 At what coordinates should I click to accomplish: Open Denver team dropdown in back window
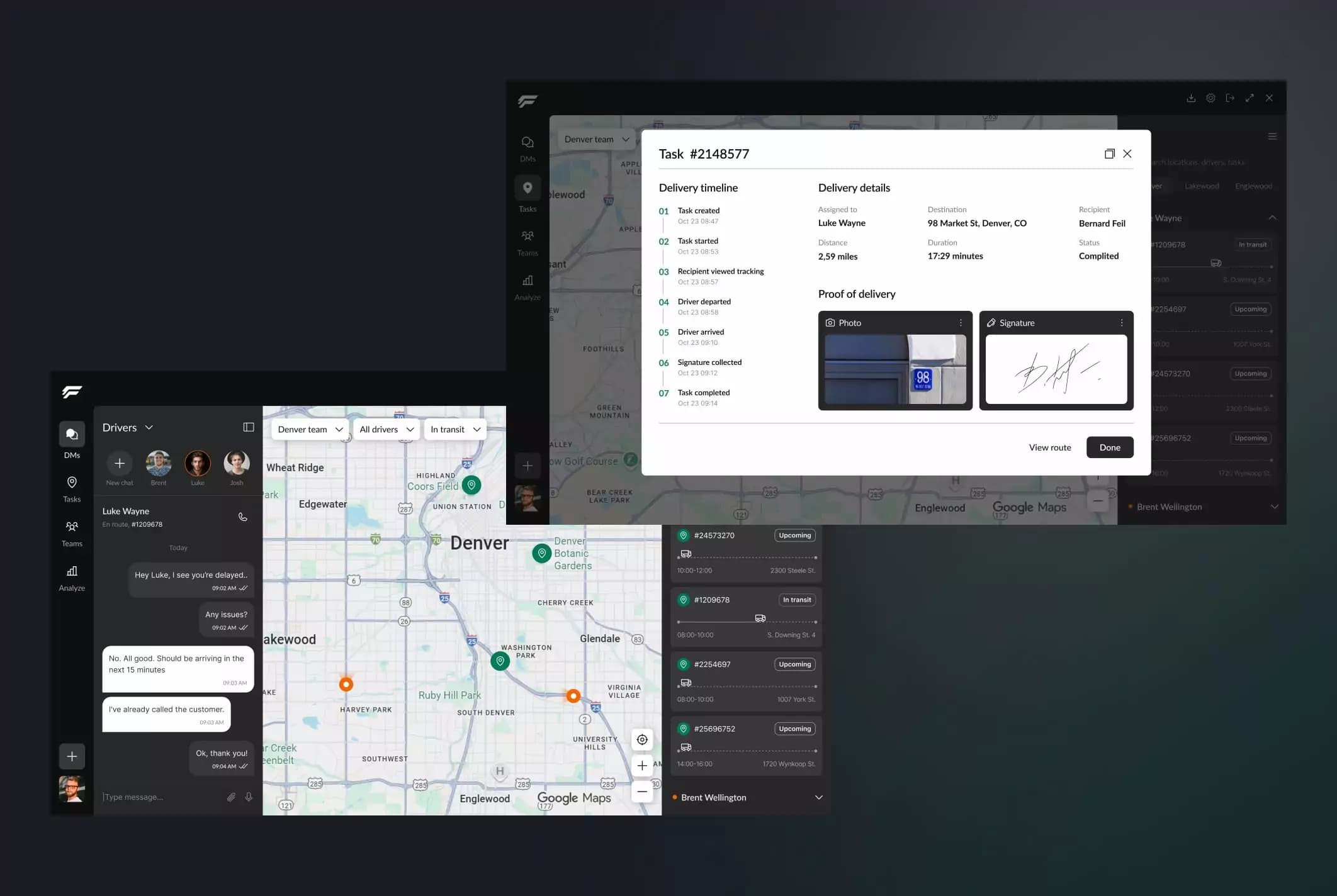pyautogui.click(x=596, y=139)
